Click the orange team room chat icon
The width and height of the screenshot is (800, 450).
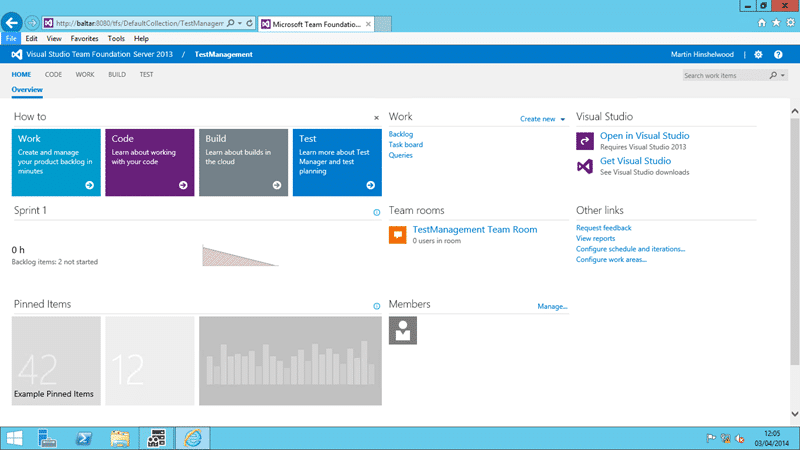pyautogui.click(x=397, y=235)
